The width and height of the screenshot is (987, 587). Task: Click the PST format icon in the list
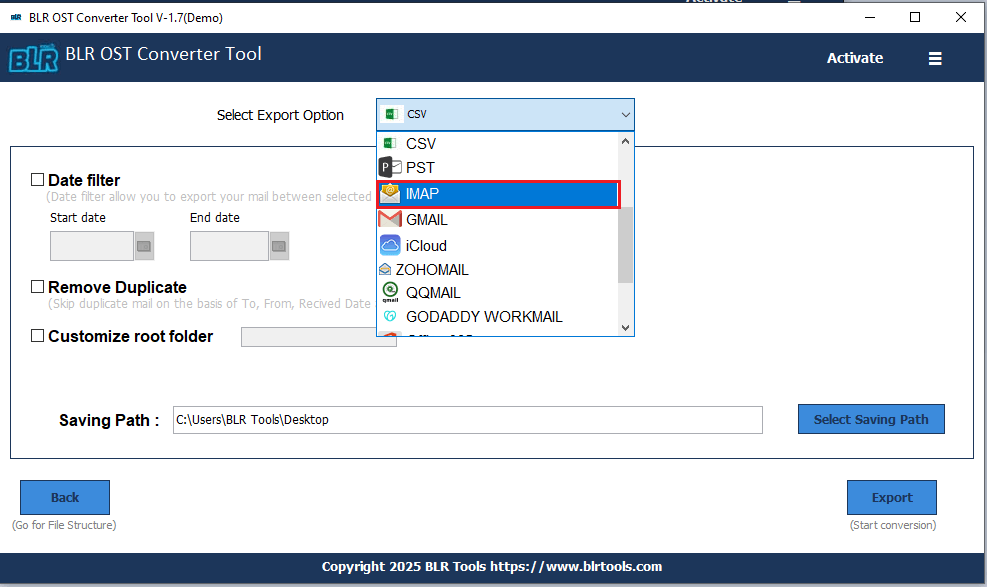pos(390,167)
